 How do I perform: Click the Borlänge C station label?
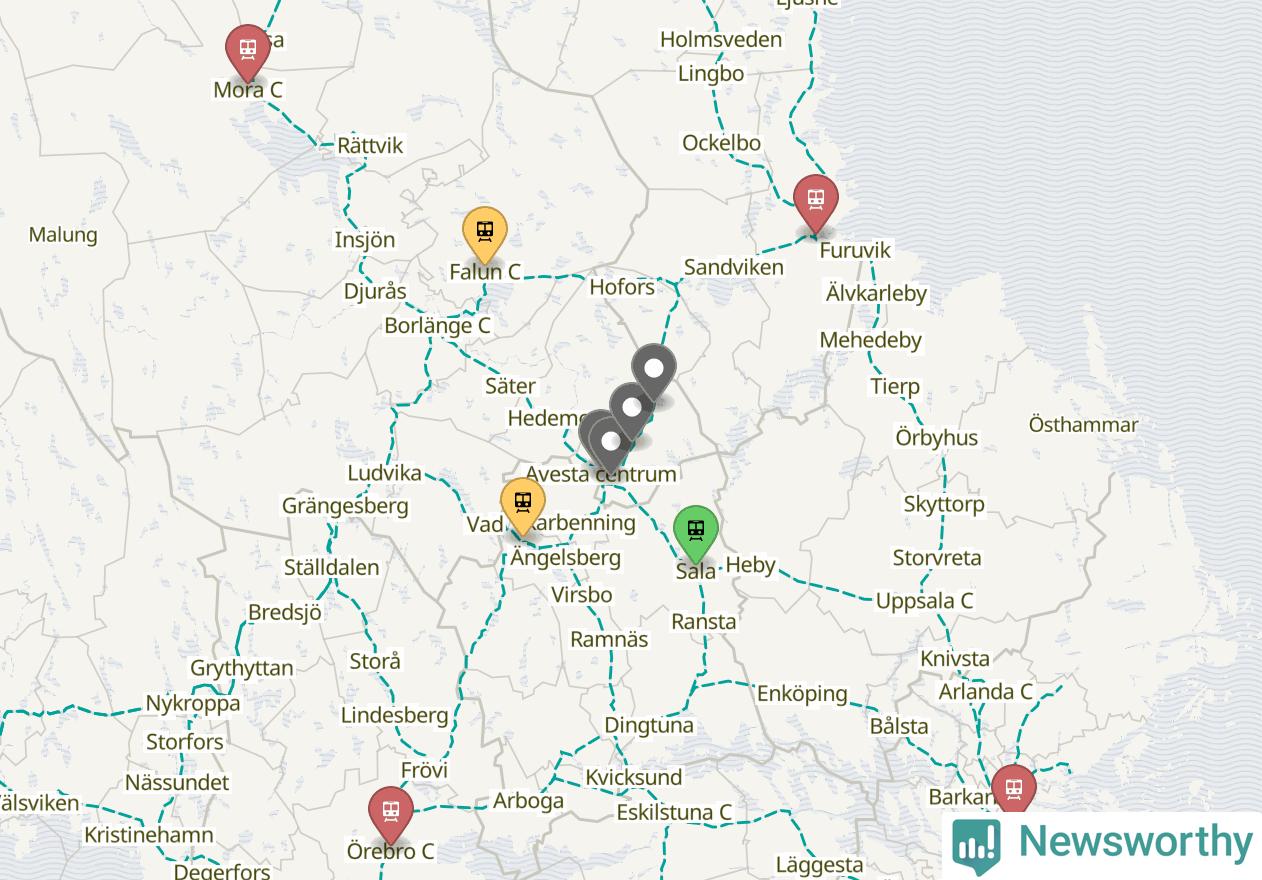(438, 326)
